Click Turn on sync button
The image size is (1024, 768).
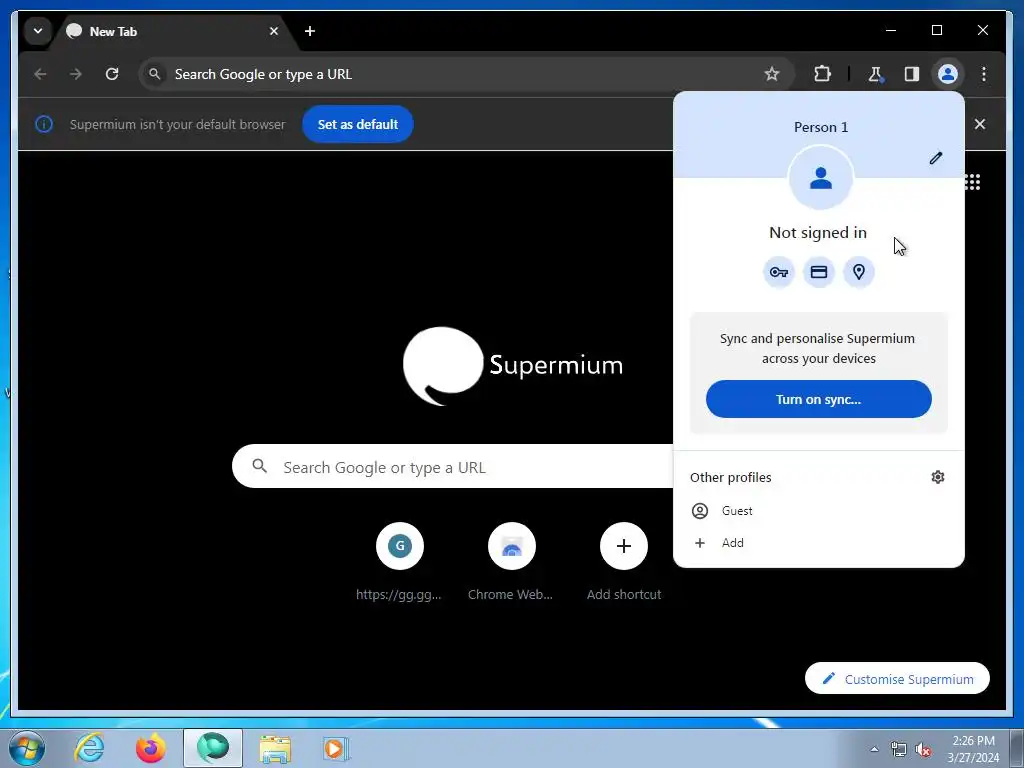(x=818, y=399)
